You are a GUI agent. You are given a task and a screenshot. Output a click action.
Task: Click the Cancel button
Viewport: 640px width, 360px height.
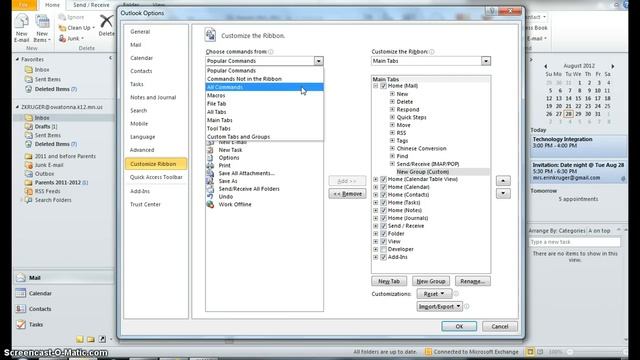pyautogui.click(x=500, y=326)
